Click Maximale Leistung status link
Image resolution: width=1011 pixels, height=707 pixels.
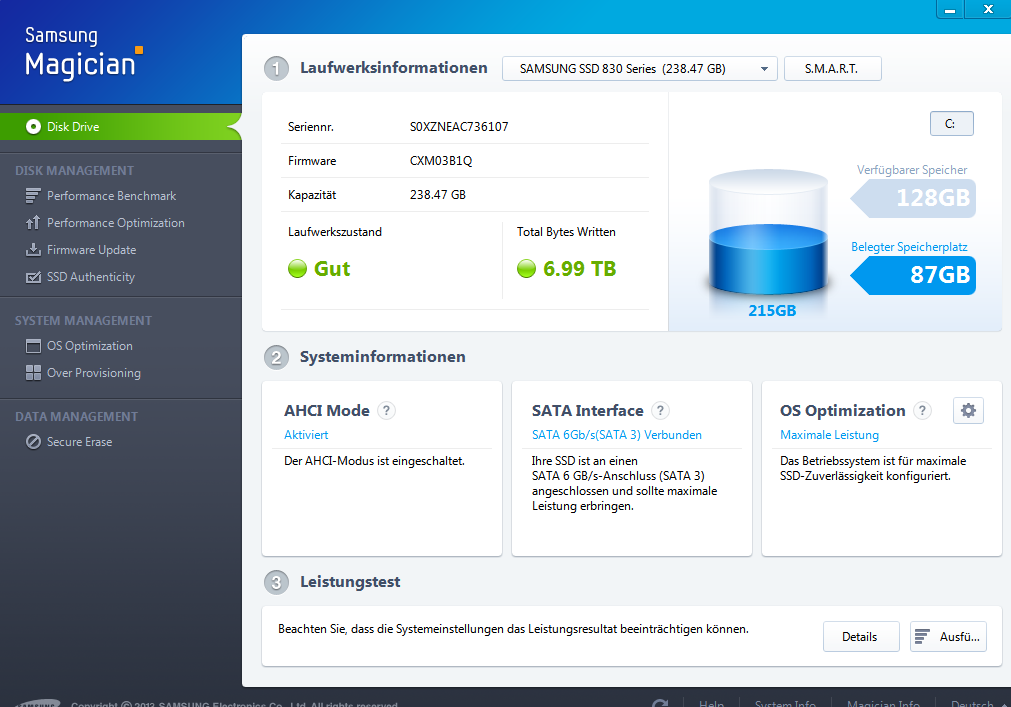pyautogui.click(x=829, y=435)
